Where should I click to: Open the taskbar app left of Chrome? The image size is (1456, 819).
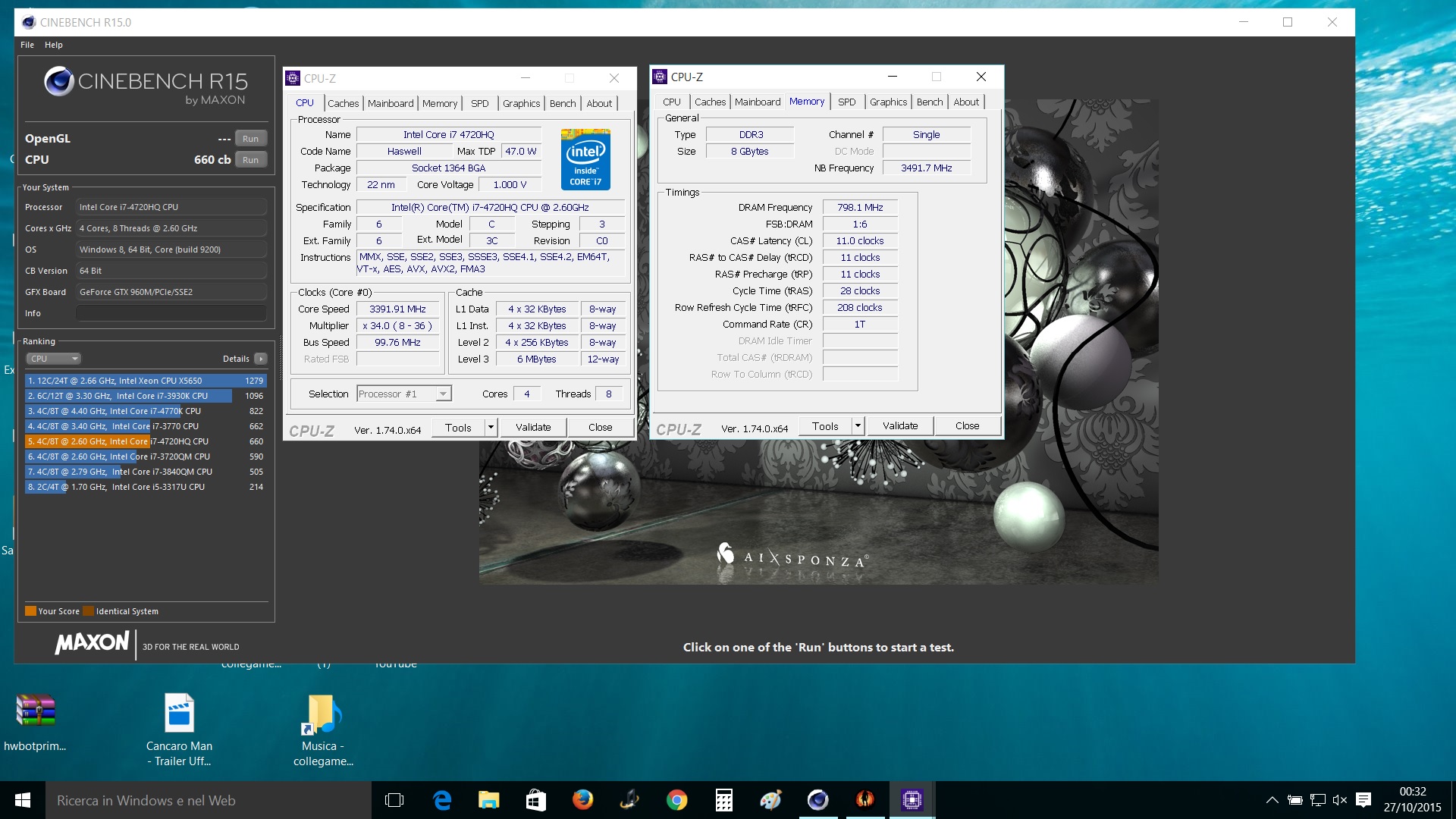pos(629,800)
